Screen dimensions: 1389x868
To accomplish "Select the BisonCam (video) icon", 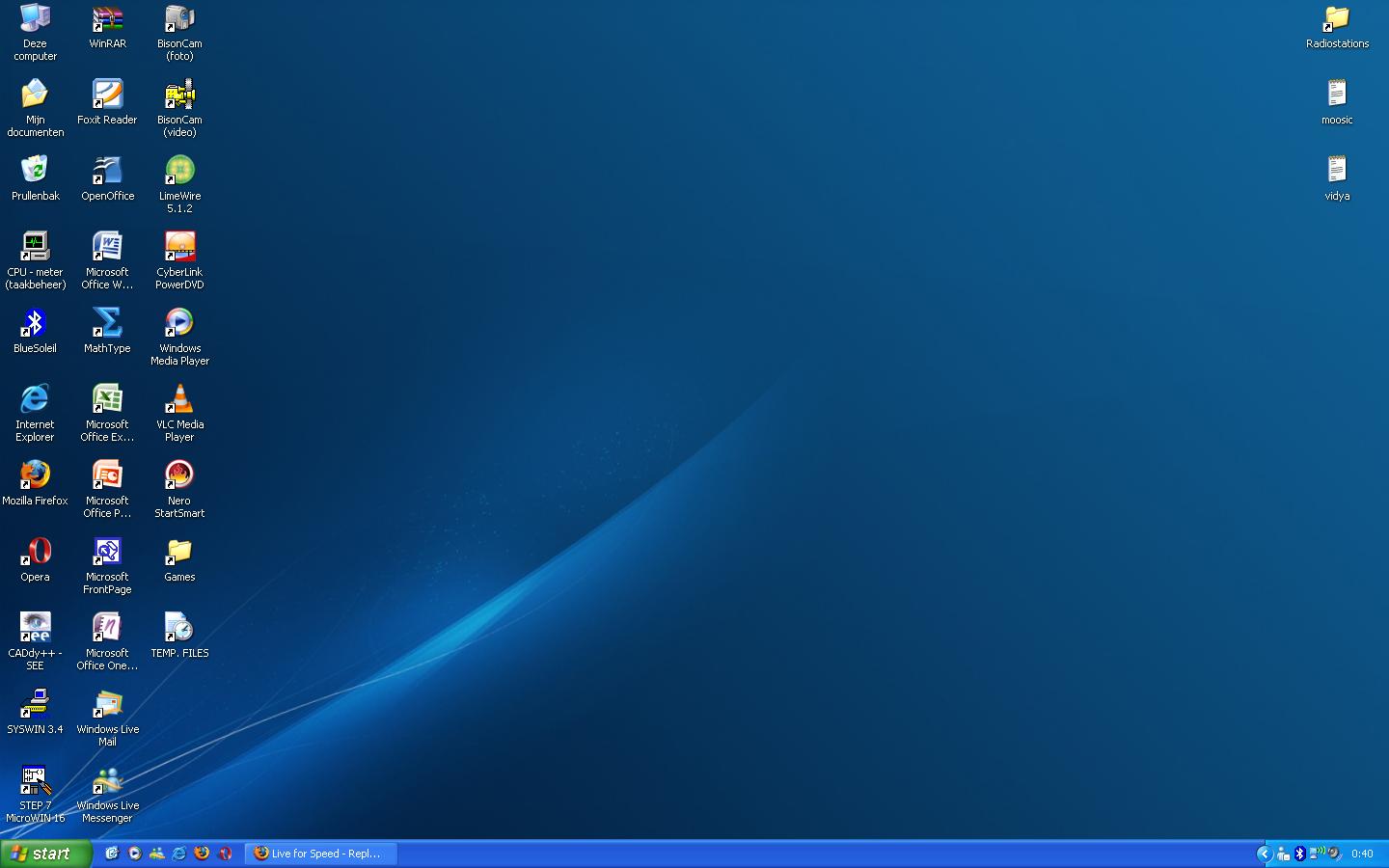I will [179, 108].
